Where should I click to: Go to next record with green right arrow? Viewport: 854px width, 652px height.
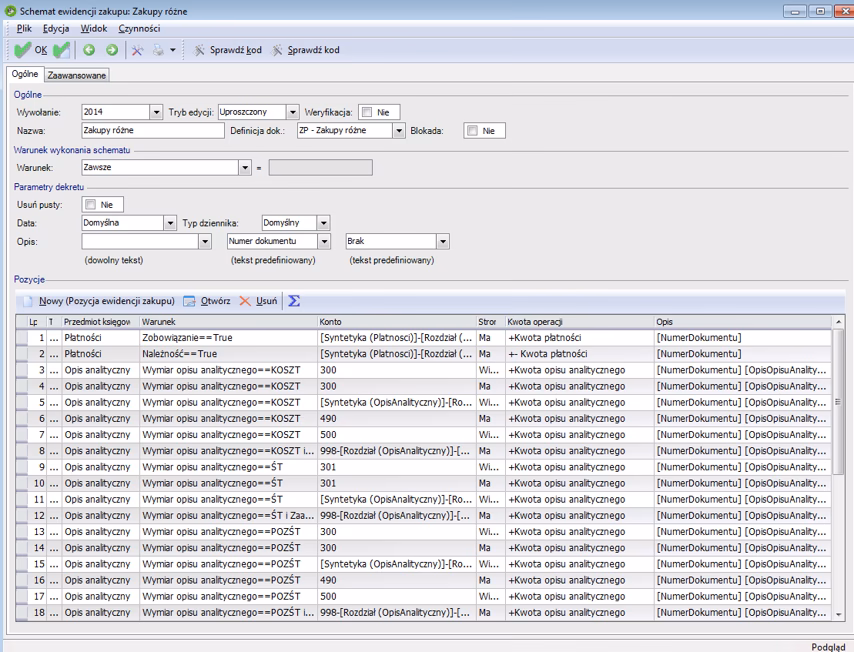tap(111, 50)
